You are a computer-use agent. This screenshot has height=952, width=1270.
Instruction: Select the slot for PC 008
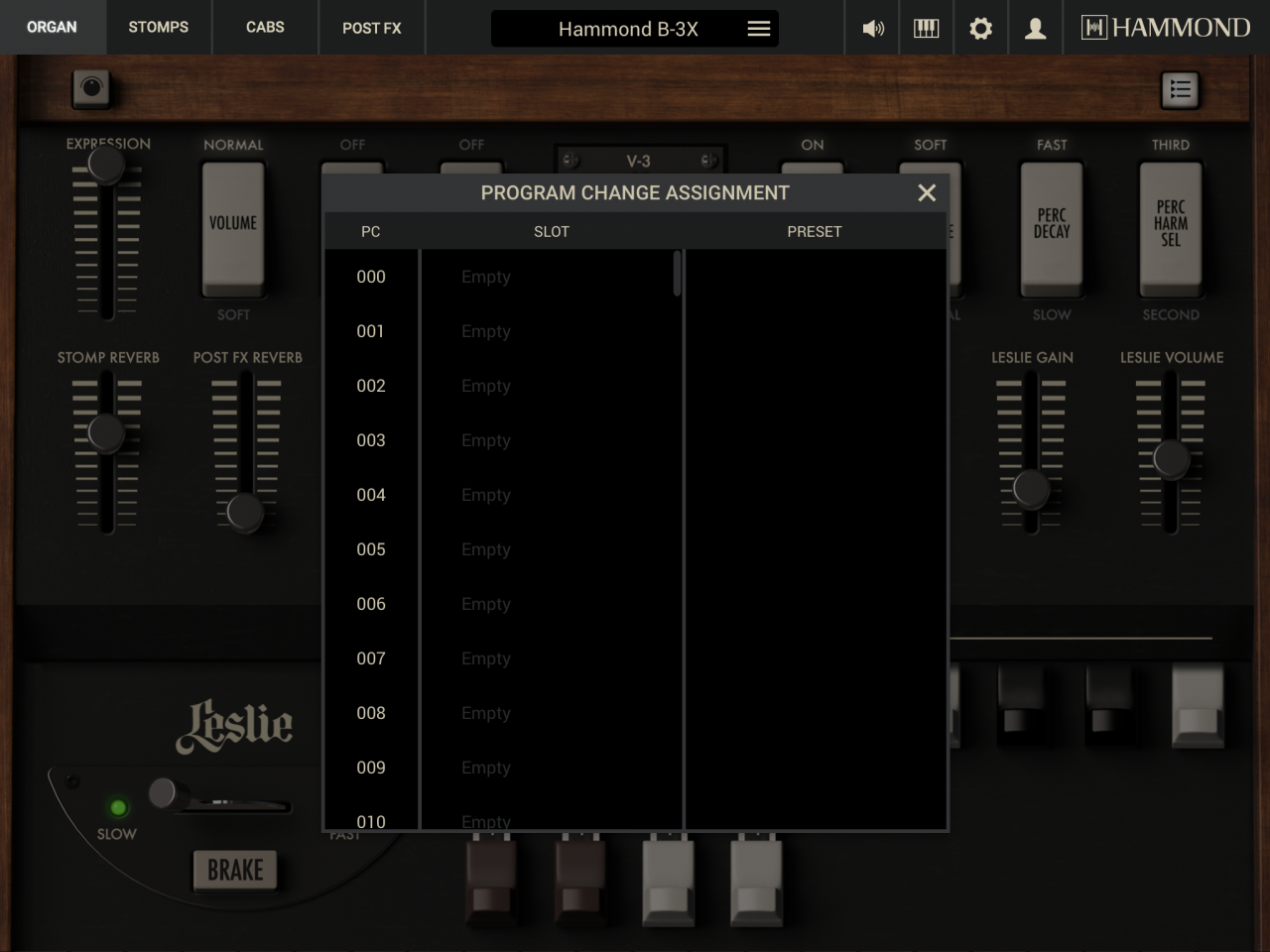tap(552, 713)
